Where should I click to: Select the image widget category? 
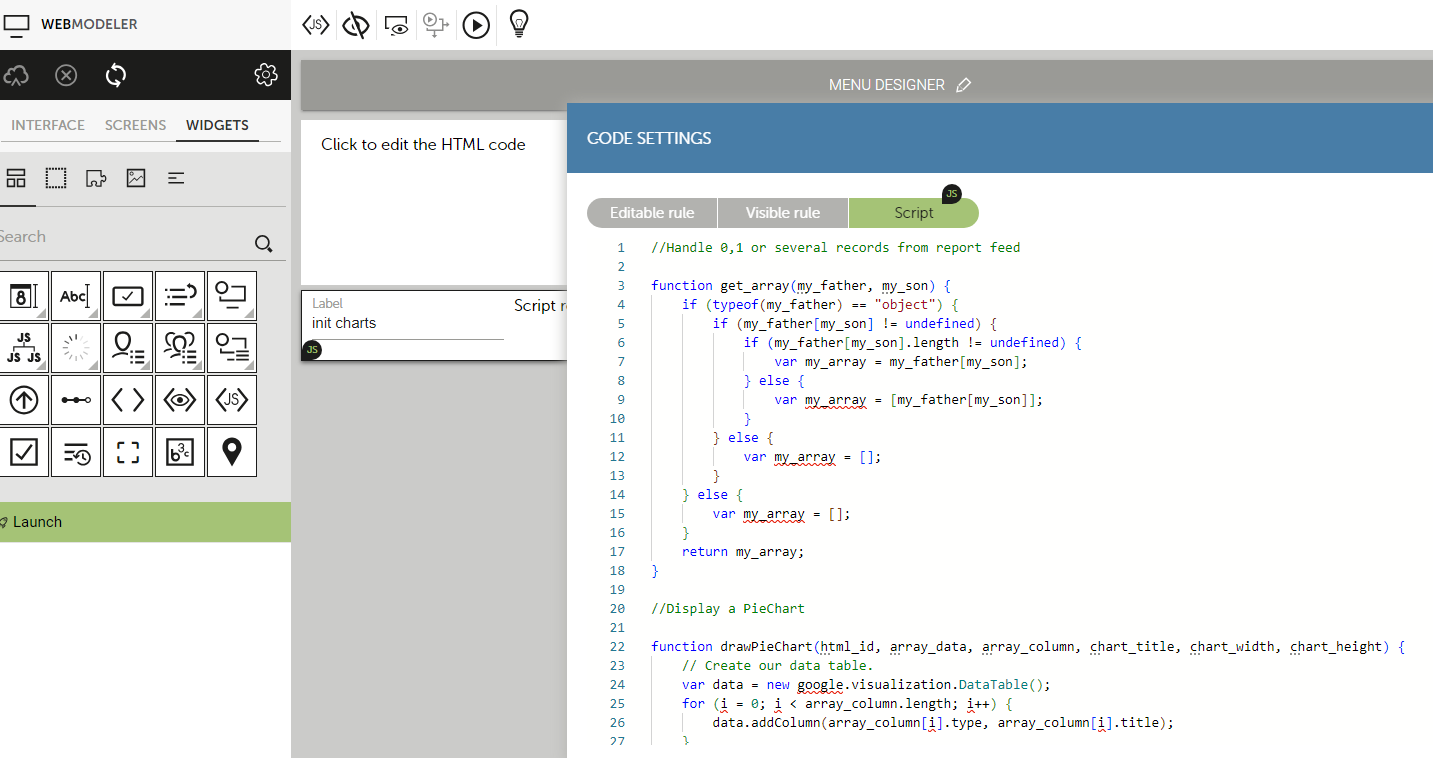click(x=136, y=178)
